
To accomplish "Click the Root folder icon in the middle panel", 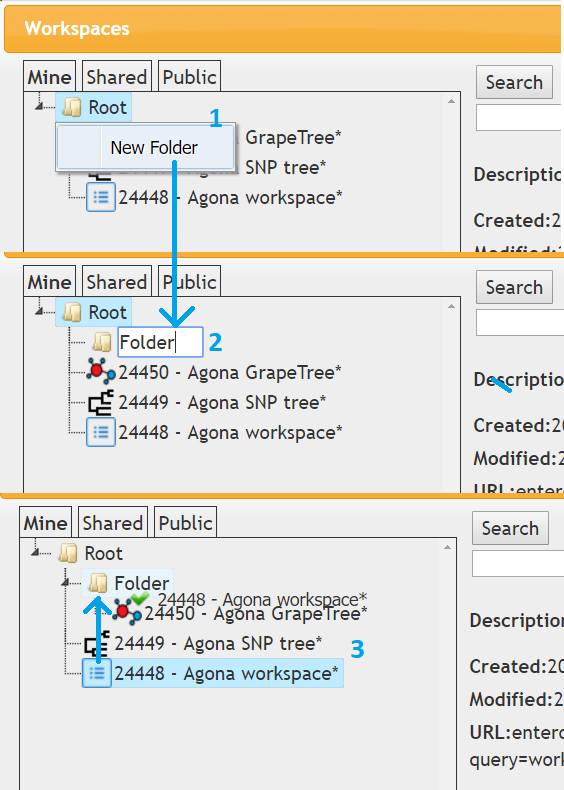I will [72, 312].
